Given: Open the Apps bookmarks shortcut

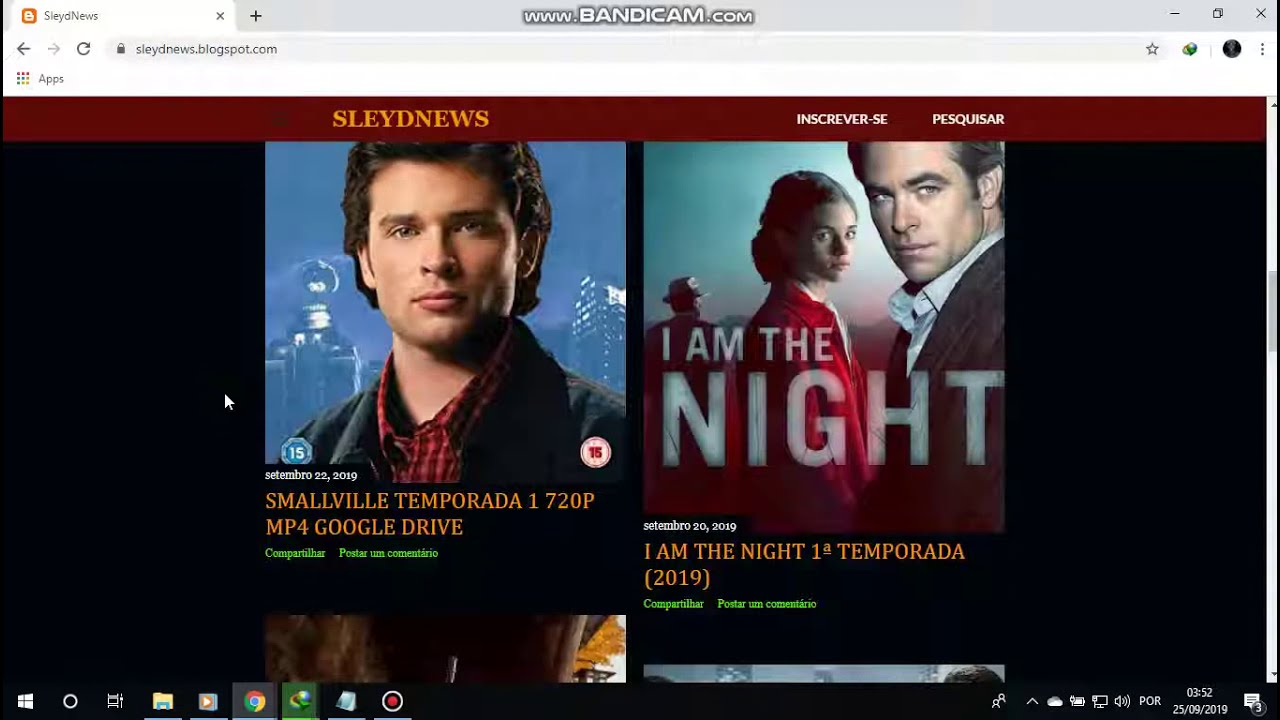Looking at the screenshot, I should point(40,79).
